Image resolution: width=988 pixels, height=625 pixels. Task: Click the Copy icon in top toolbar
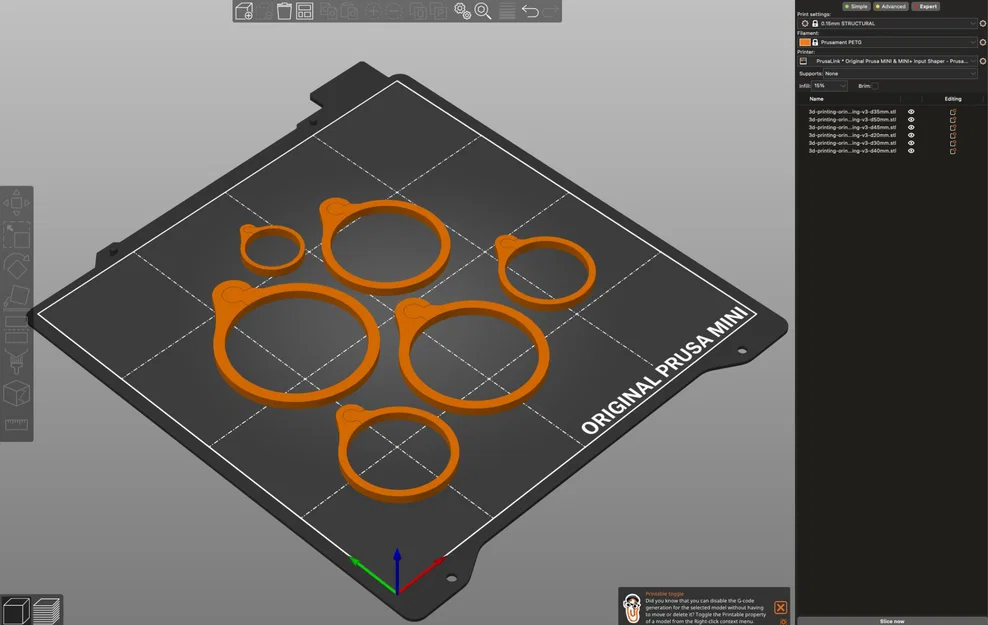coord(328,11)
